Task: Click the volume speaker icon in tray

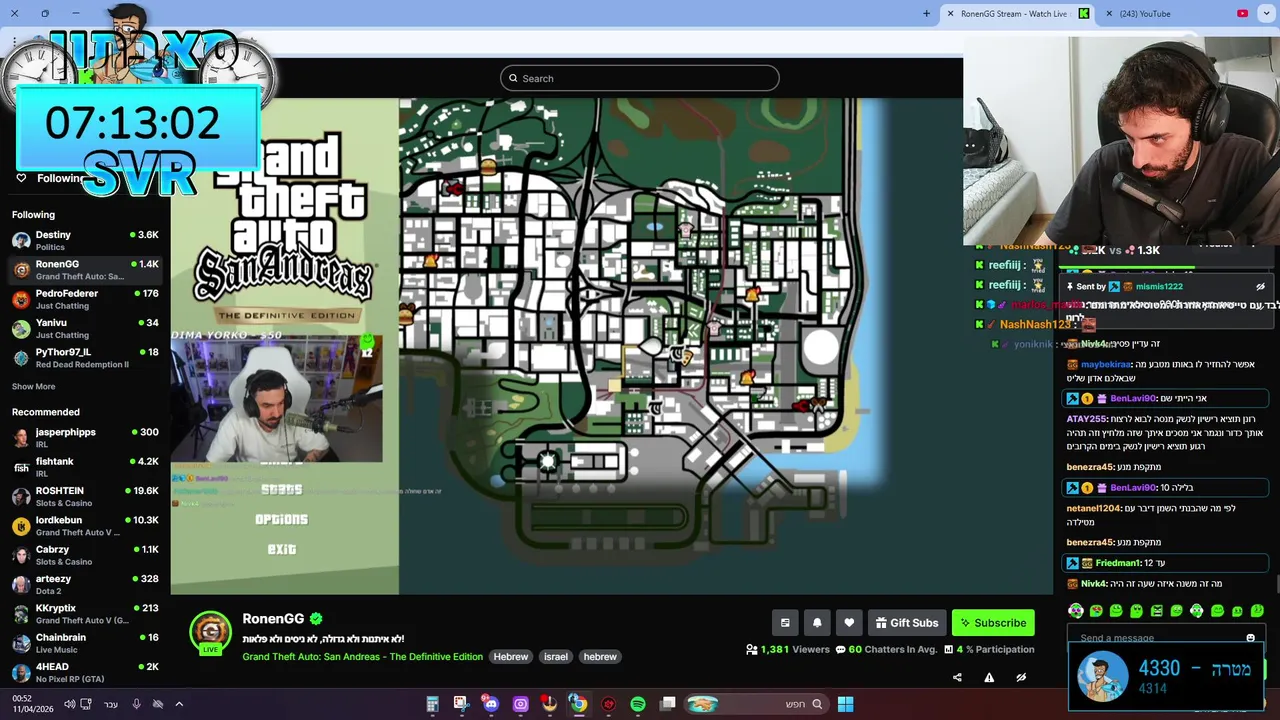Action: (70, 704)
